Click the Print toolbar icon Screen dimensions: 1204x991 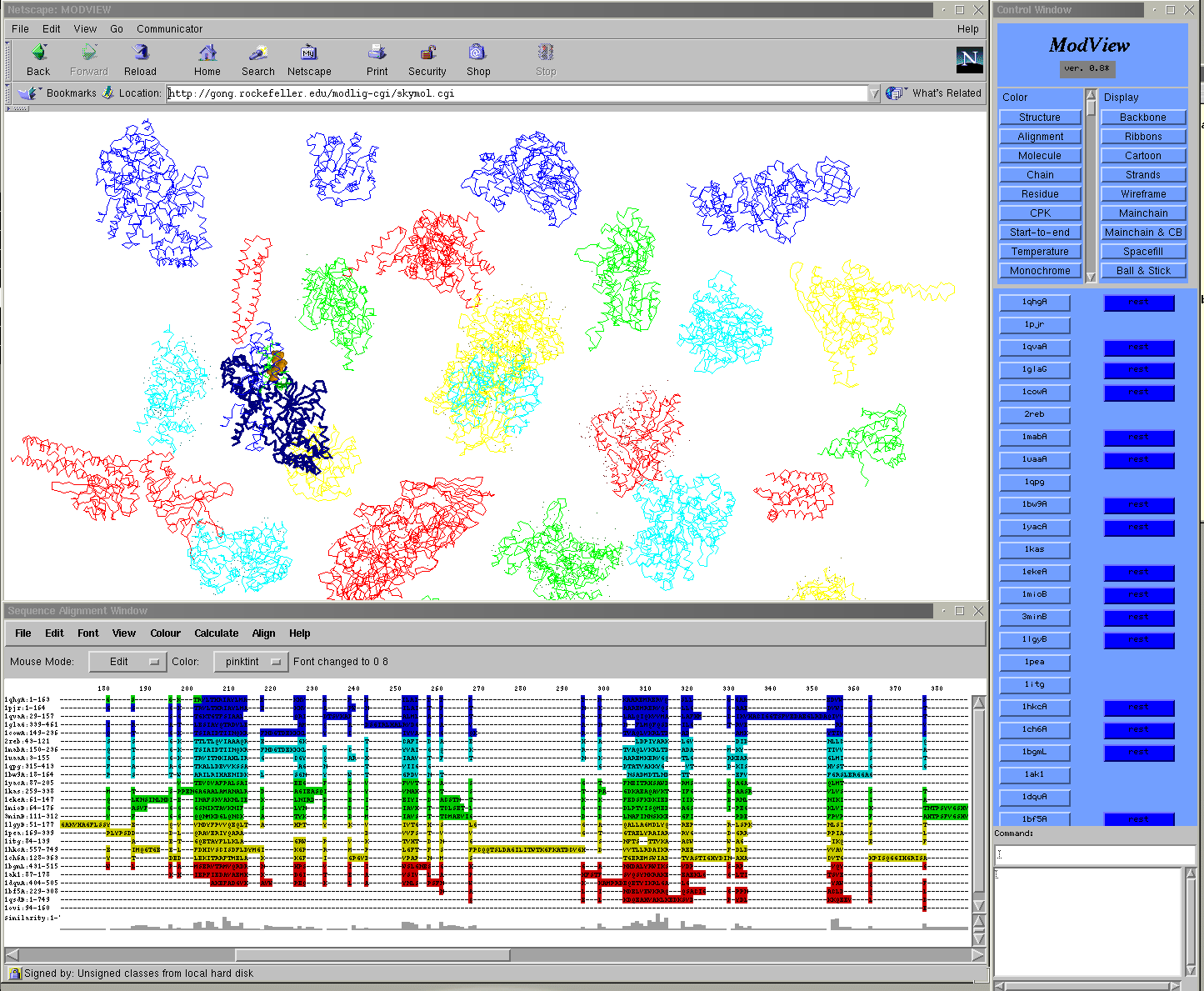(377, 53)
